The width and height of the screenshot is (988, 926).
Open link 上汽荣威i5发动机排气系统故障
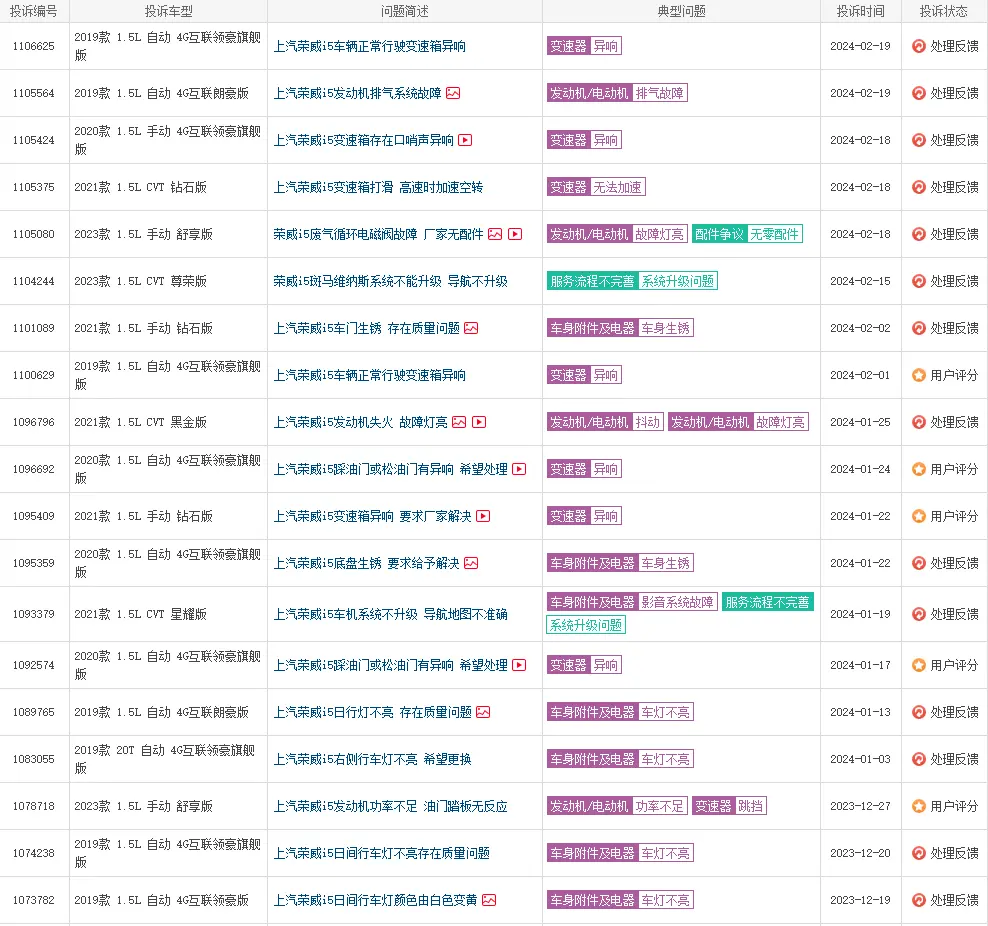point(357,93)
